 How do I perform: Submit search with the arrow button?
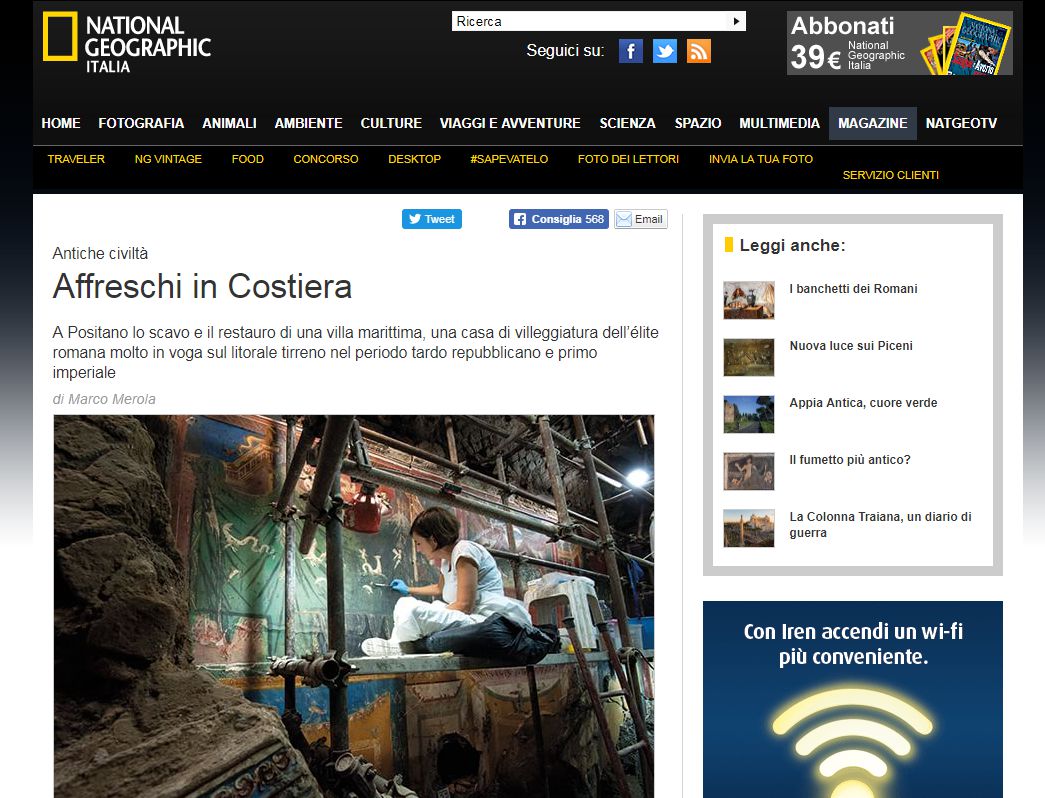click(x=736, y=21)
